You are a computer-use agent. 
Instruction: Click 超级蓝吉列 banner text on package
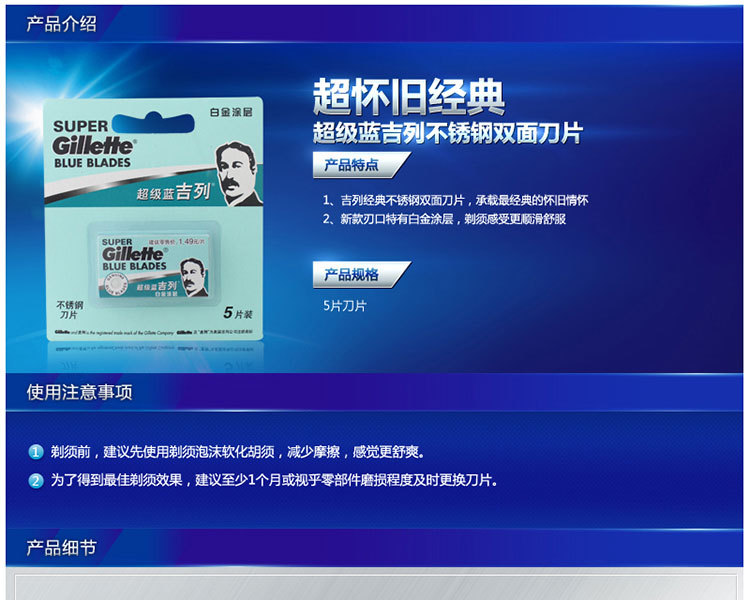(x=173, y=192)
